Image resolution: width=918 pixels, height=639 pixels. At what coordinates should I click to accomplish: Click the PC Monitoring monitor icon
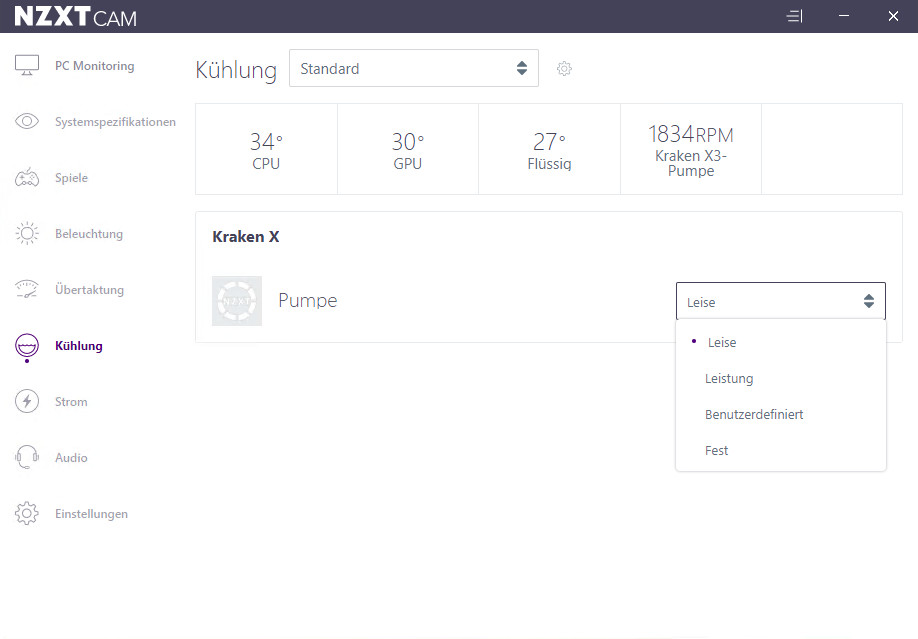click(x=27, y=66)
